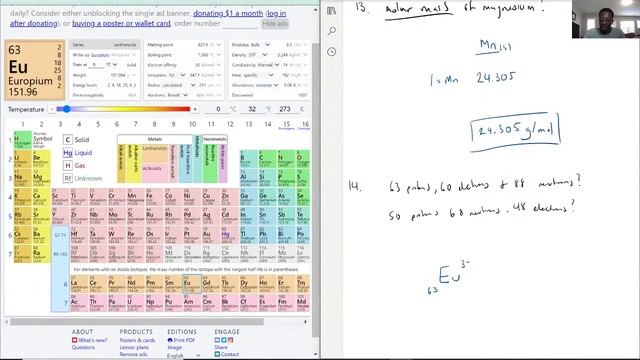
Task: Click the webcam video thumbnail
Action: pos(606,19)
